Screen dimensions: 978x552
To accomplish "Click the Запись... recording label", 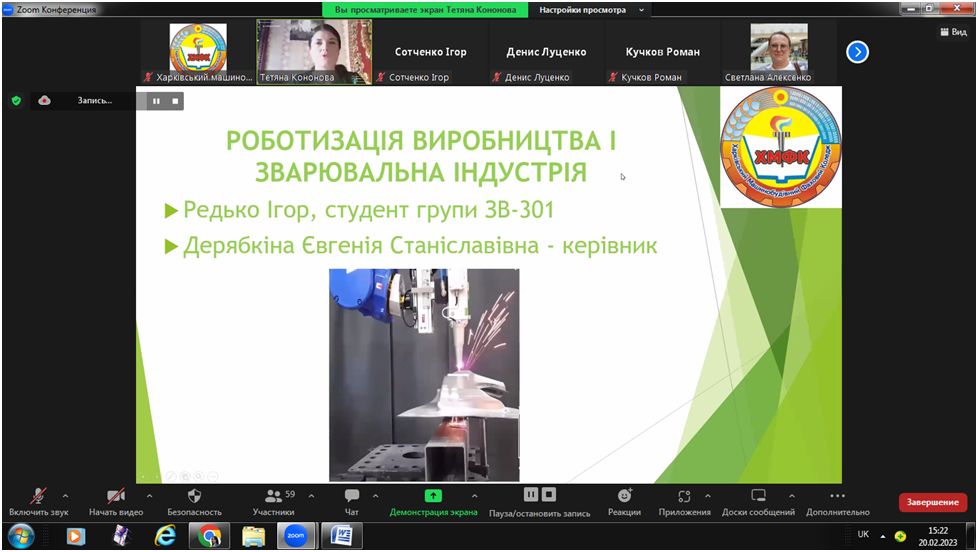I will coord(95,100).
